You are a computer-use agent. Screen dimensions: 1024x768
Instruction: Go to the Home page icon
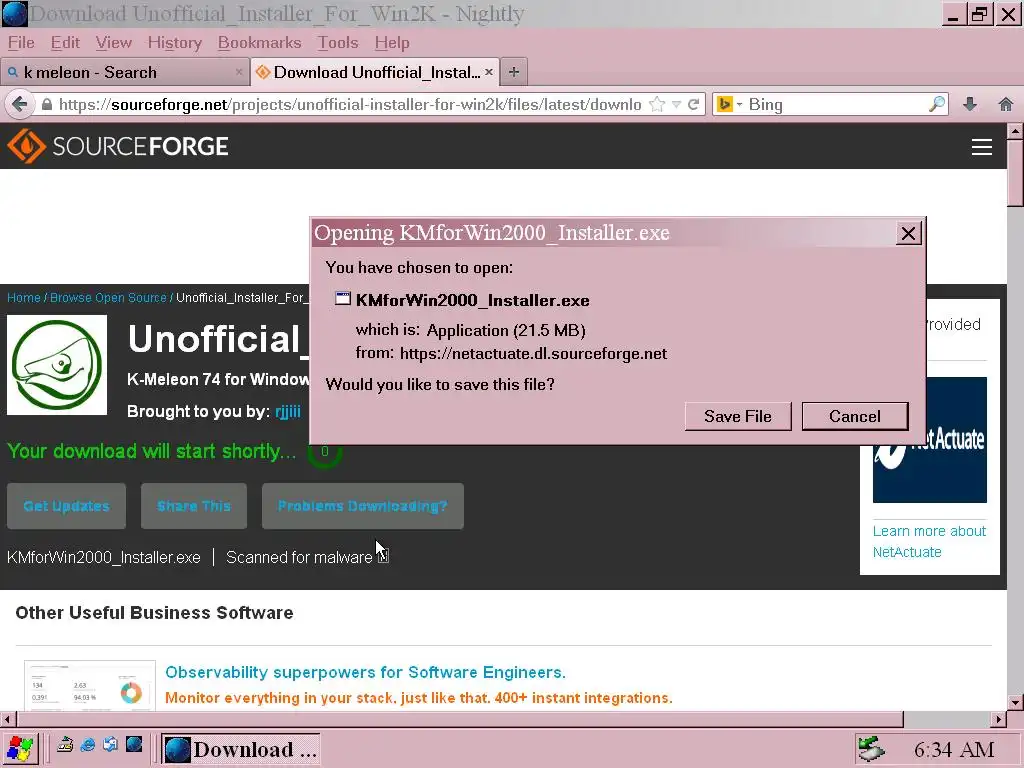tap(1006, 104)
